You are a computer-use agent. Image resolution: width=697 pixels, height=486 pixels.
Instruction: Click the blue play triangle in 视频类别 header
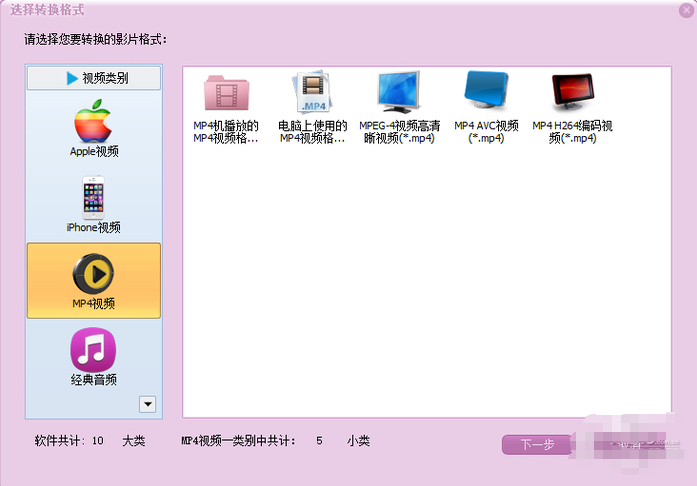[x=72, y=78]
